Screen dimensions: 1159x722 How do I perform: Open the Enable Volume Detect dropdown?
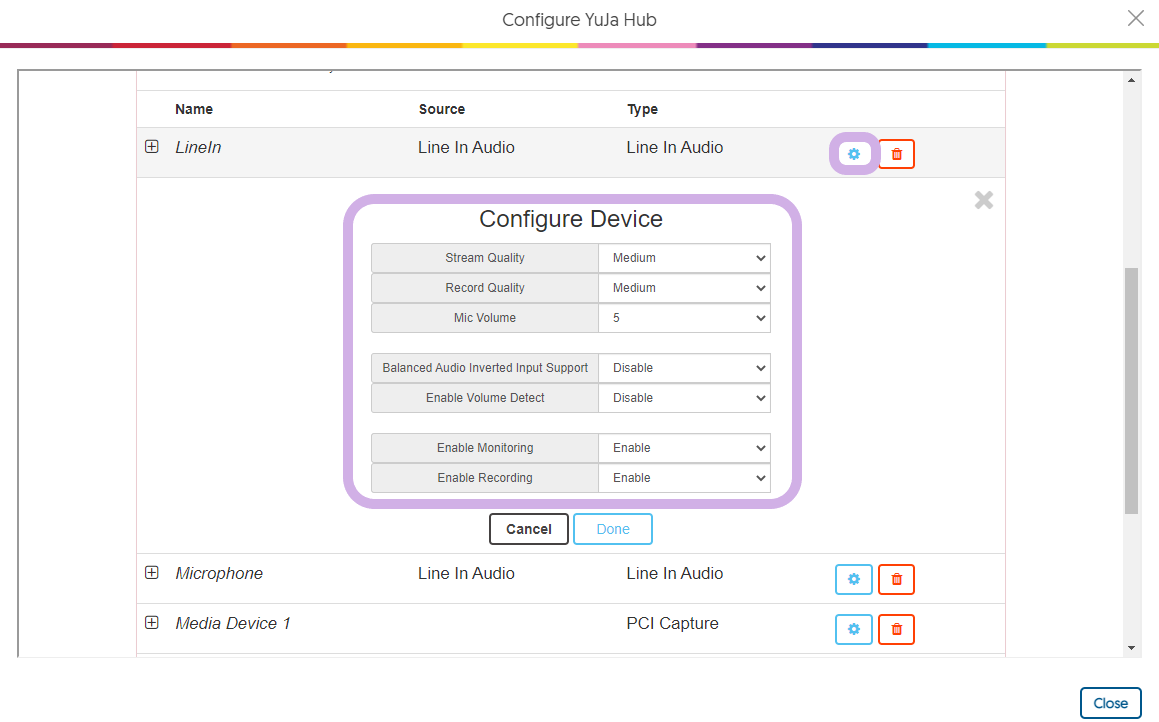(x=685, y=398)
